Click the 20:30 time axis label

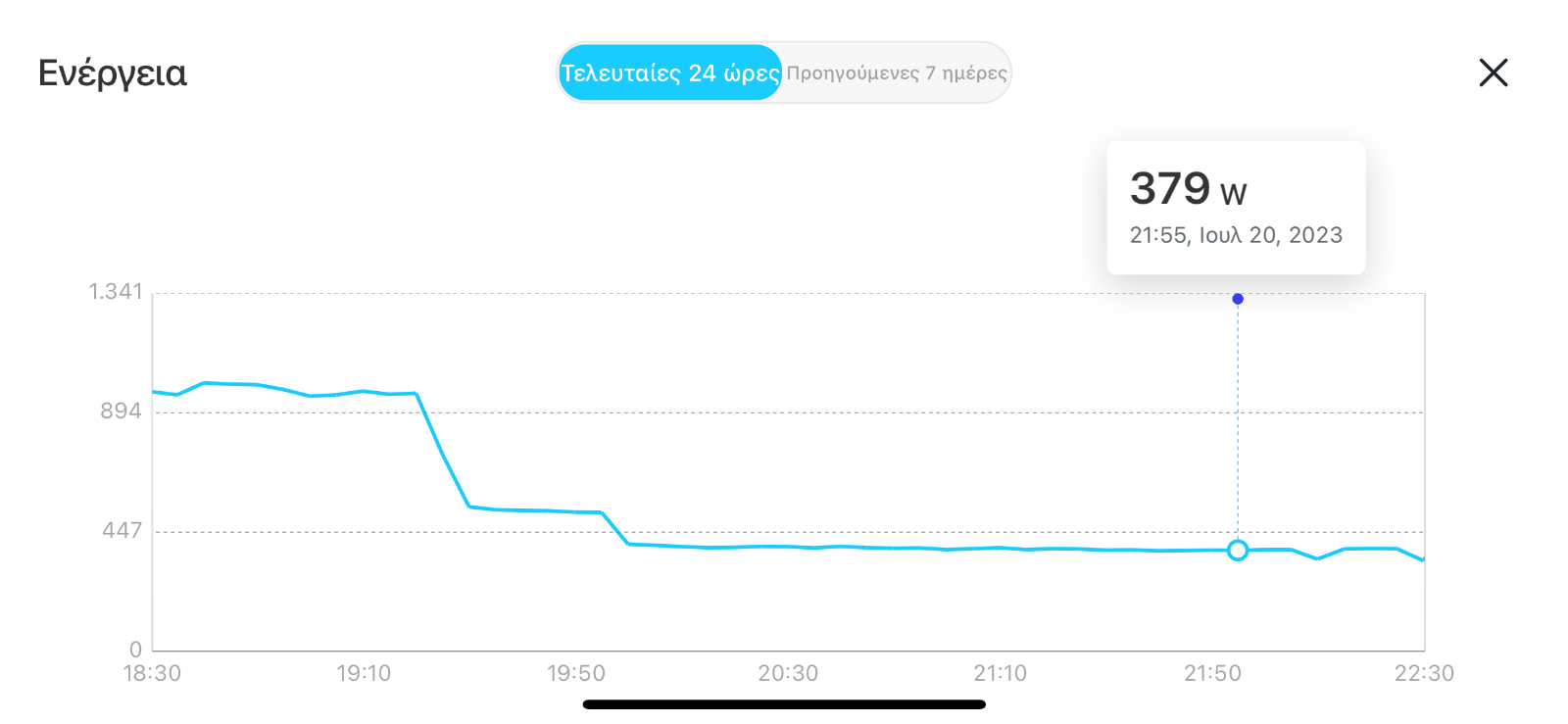point(788,673)
